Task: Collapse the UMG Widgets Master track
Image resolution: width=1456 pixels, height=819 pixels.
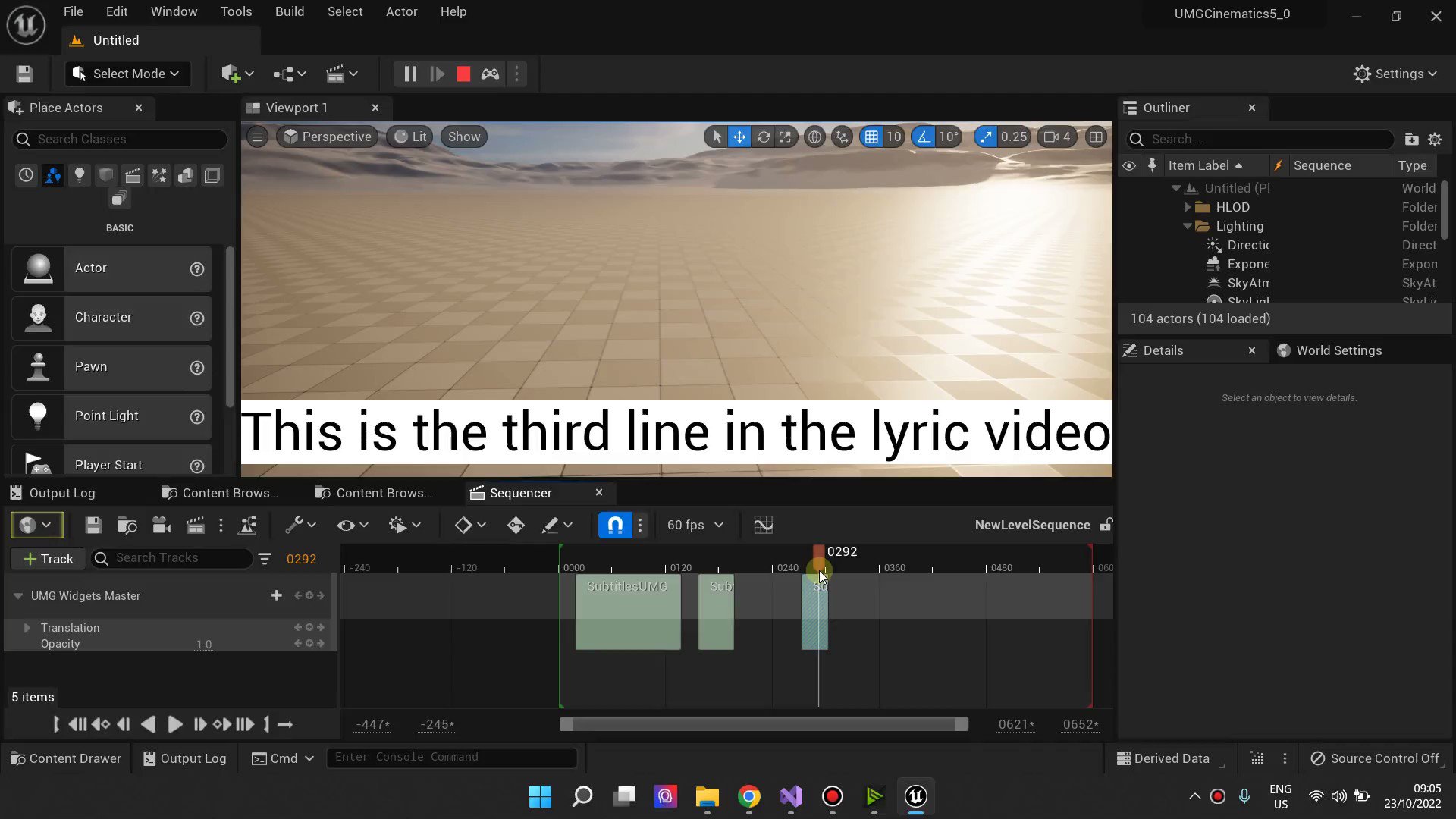Action: point(17,596)
